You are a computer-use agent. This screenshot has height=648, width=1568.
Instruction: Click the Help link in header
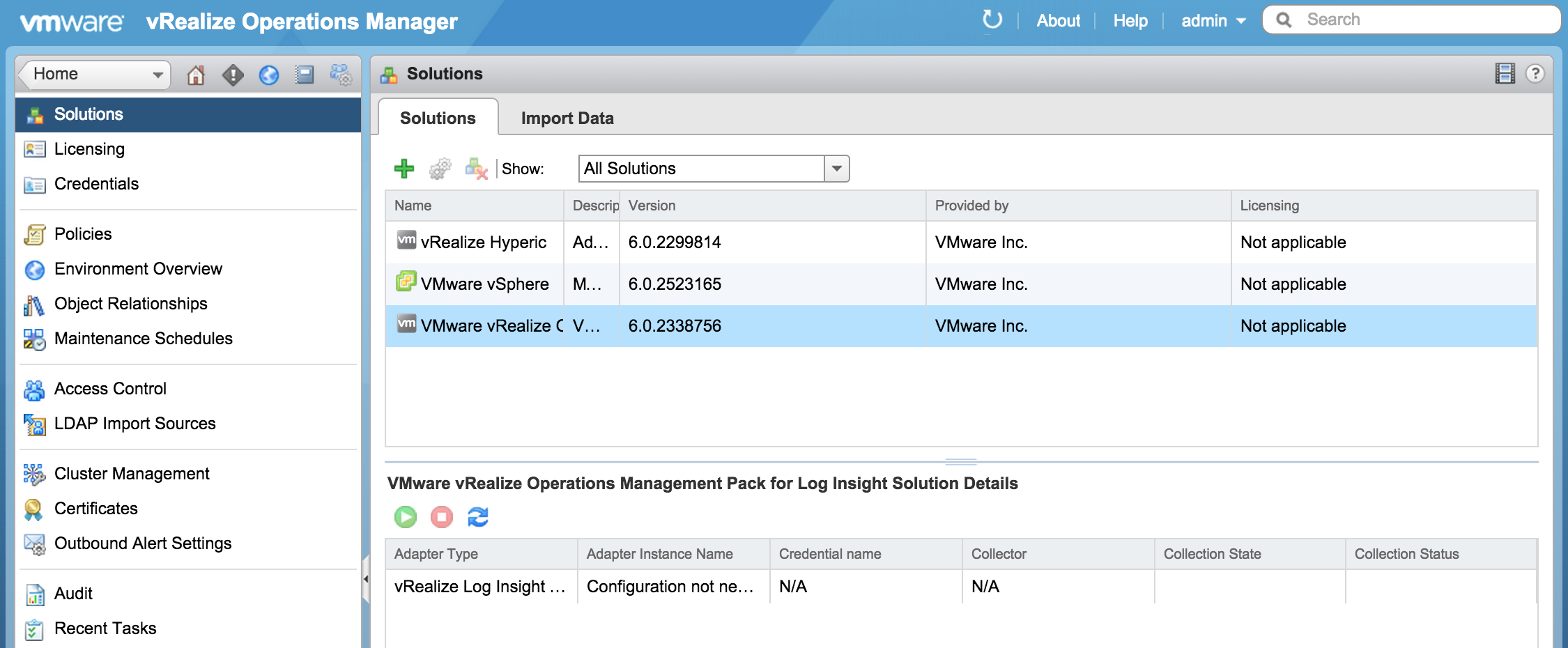[x=1130, y=21]
